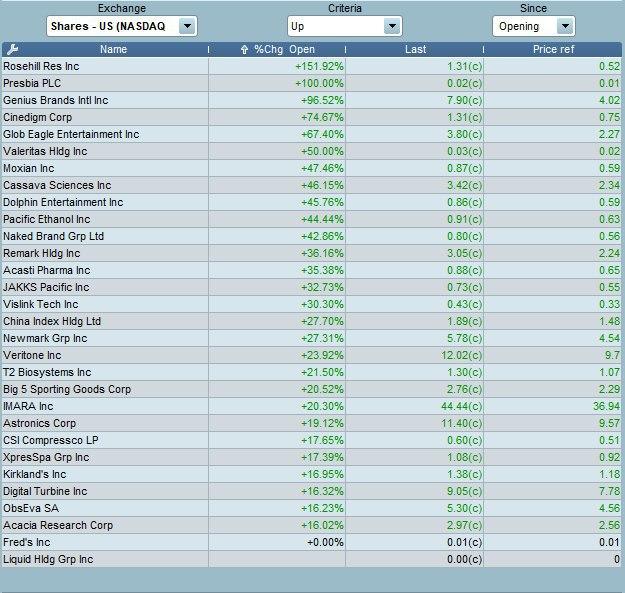
Task: Select Astronics Corp row
Action: click(311, 423)
